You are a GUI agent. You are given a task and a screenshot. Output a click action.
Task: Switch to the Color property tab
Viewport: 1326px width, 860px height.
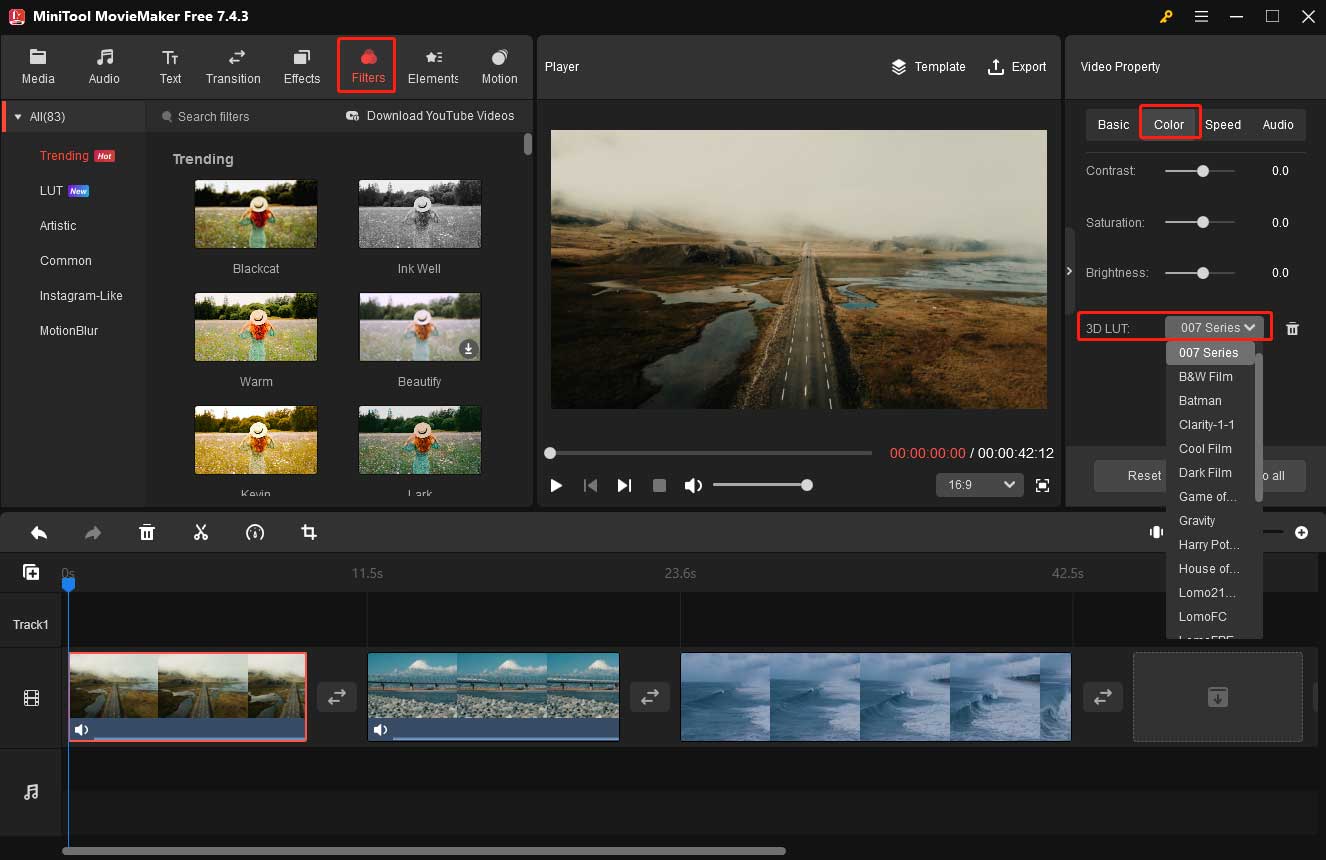[x=1169, y=124]
